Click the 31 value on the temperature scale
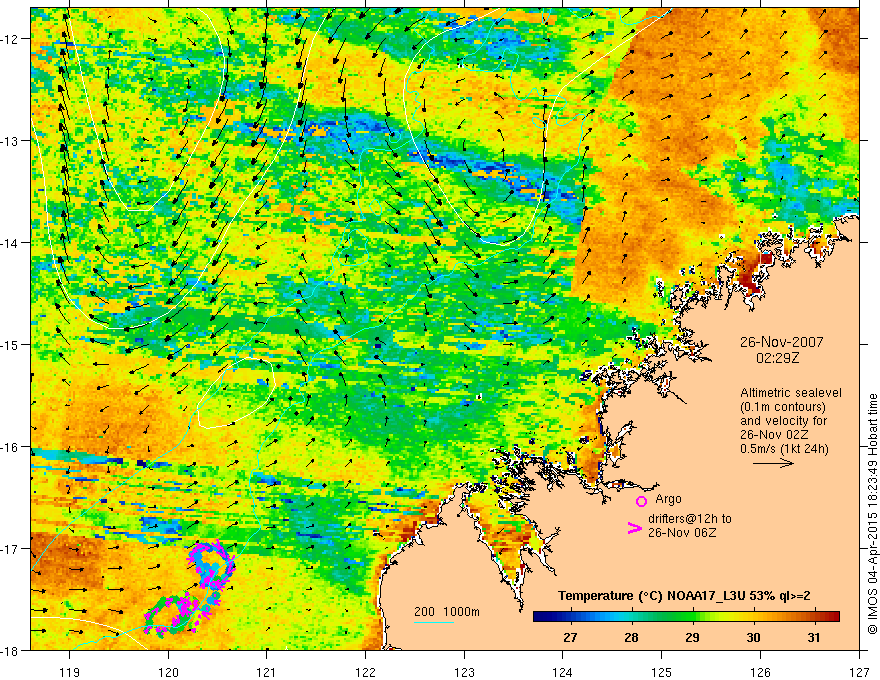This screenshot has width=880, height=680. coord(814,638)
